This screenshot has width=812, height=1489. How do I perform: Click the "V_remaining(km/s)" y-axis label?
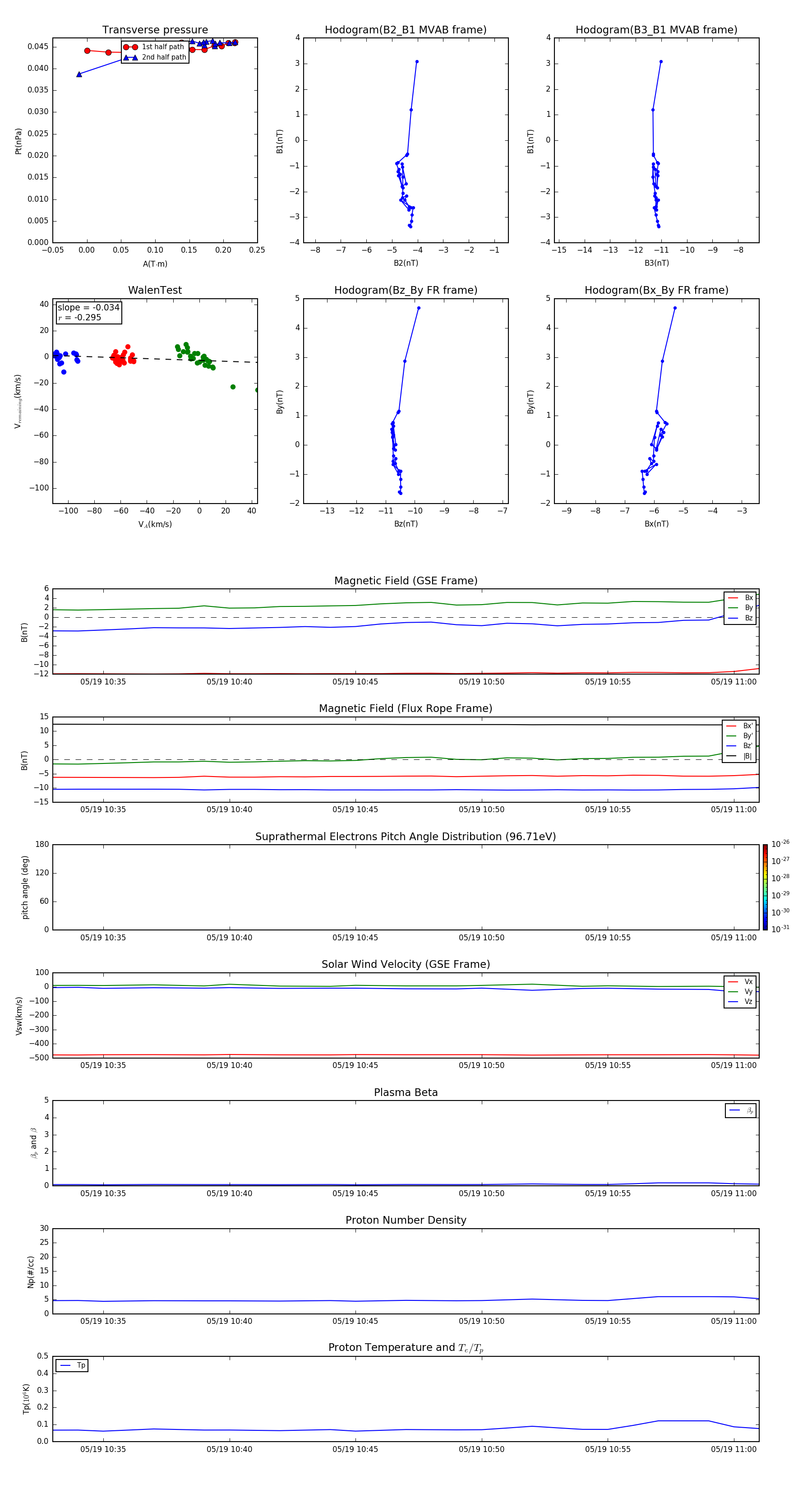point(18,401)
